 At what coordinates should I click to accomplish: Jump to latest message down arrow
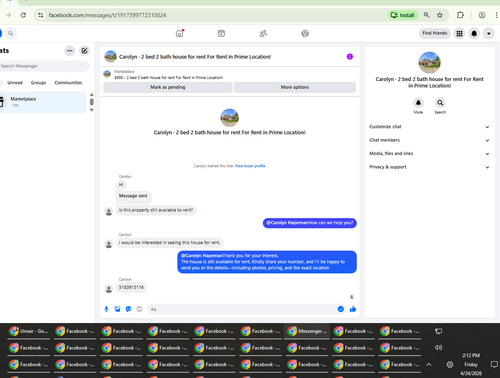tap(351, 297)
